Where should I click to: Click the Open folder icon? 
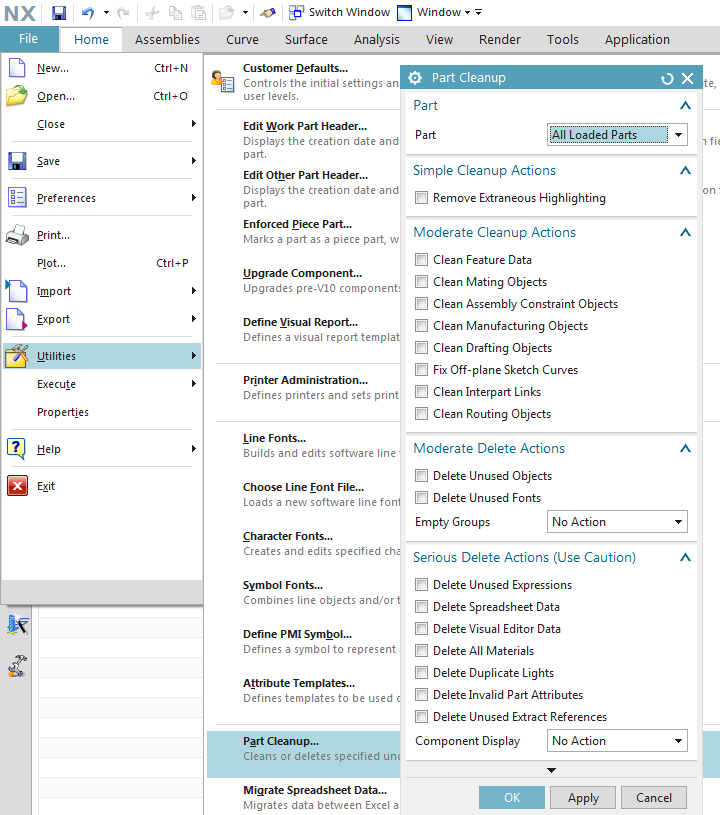[17, 96]
